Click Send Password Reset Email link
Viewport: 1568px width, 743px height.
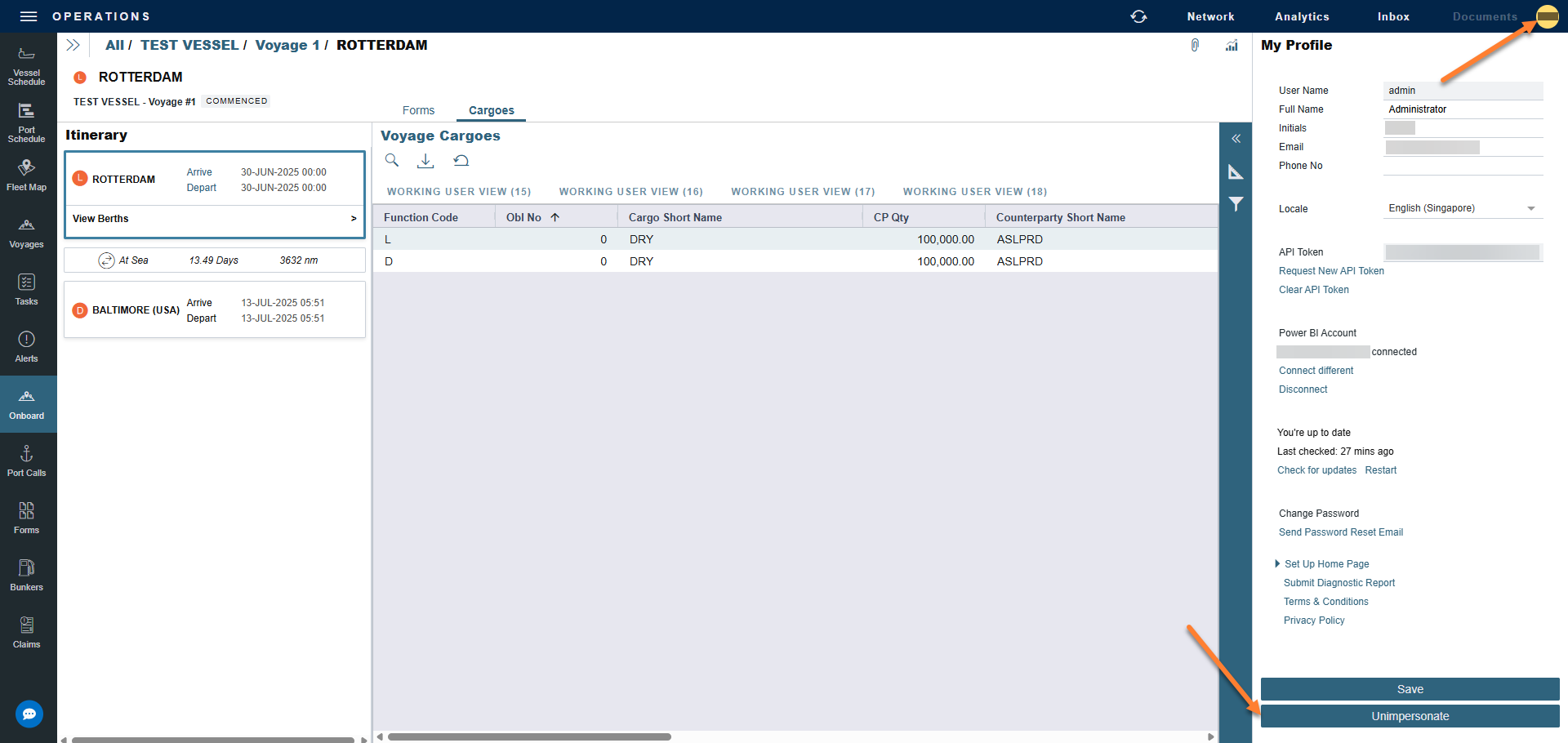1341,532
